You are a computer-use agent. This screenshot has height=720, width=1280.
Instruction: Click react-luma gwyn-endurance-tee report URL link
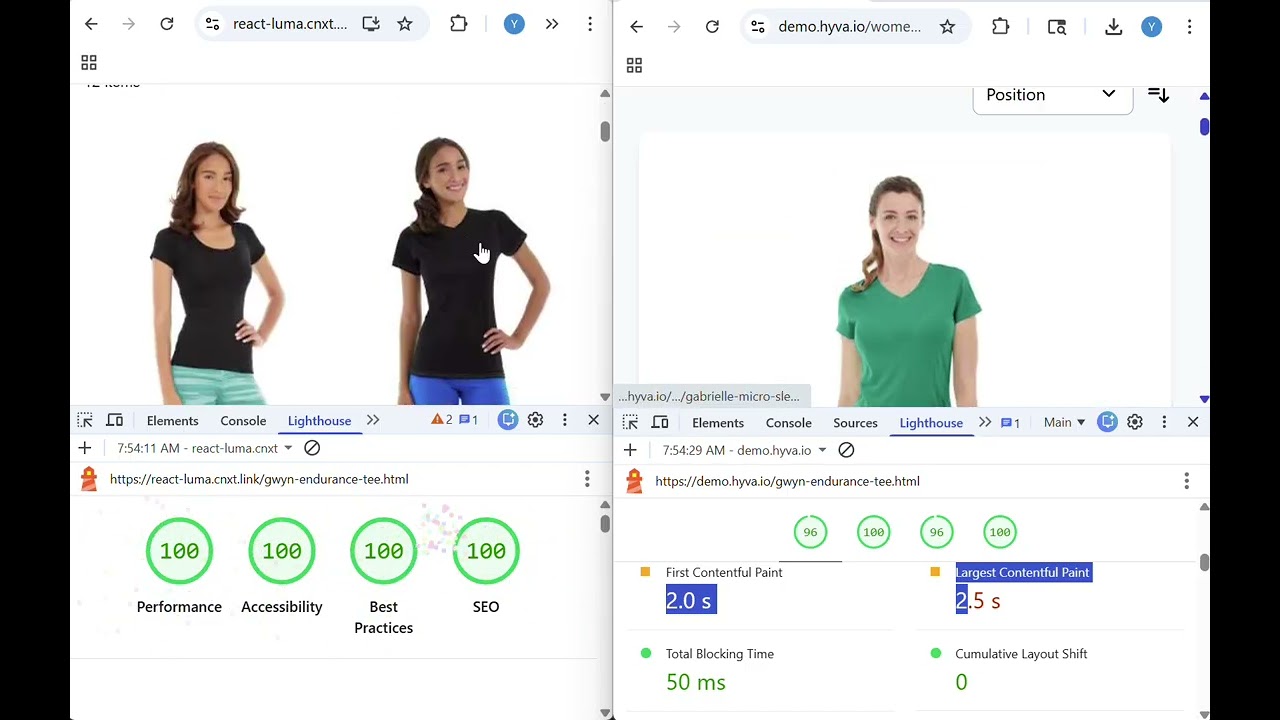coord(259,479)
